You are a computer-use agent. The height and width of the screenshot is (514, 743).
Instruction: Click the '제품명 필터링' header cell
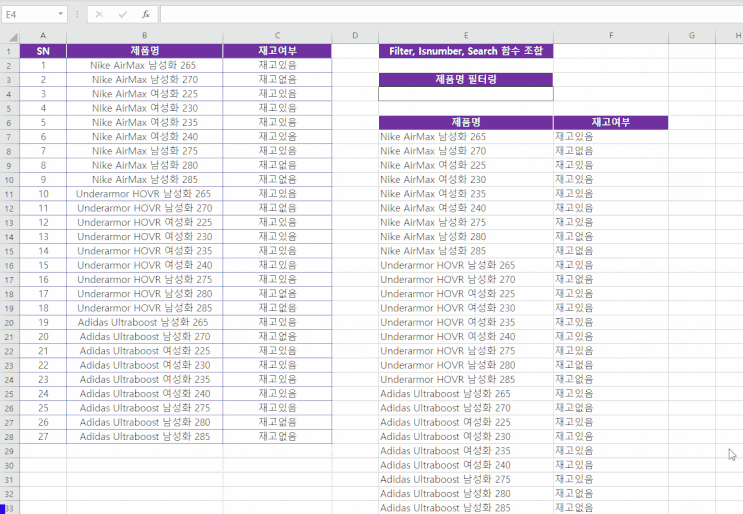466,80
